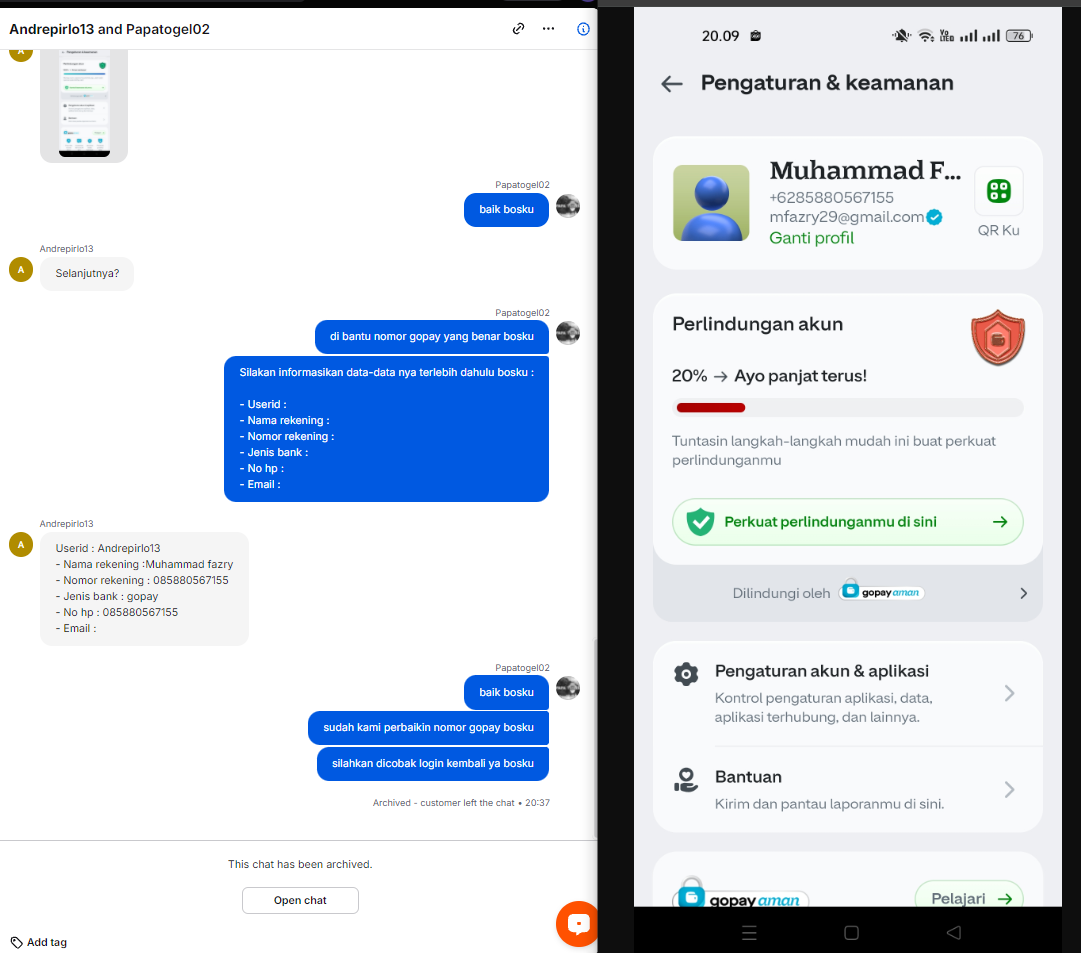Tap the Android home navigation button

(x=851, y=932)
